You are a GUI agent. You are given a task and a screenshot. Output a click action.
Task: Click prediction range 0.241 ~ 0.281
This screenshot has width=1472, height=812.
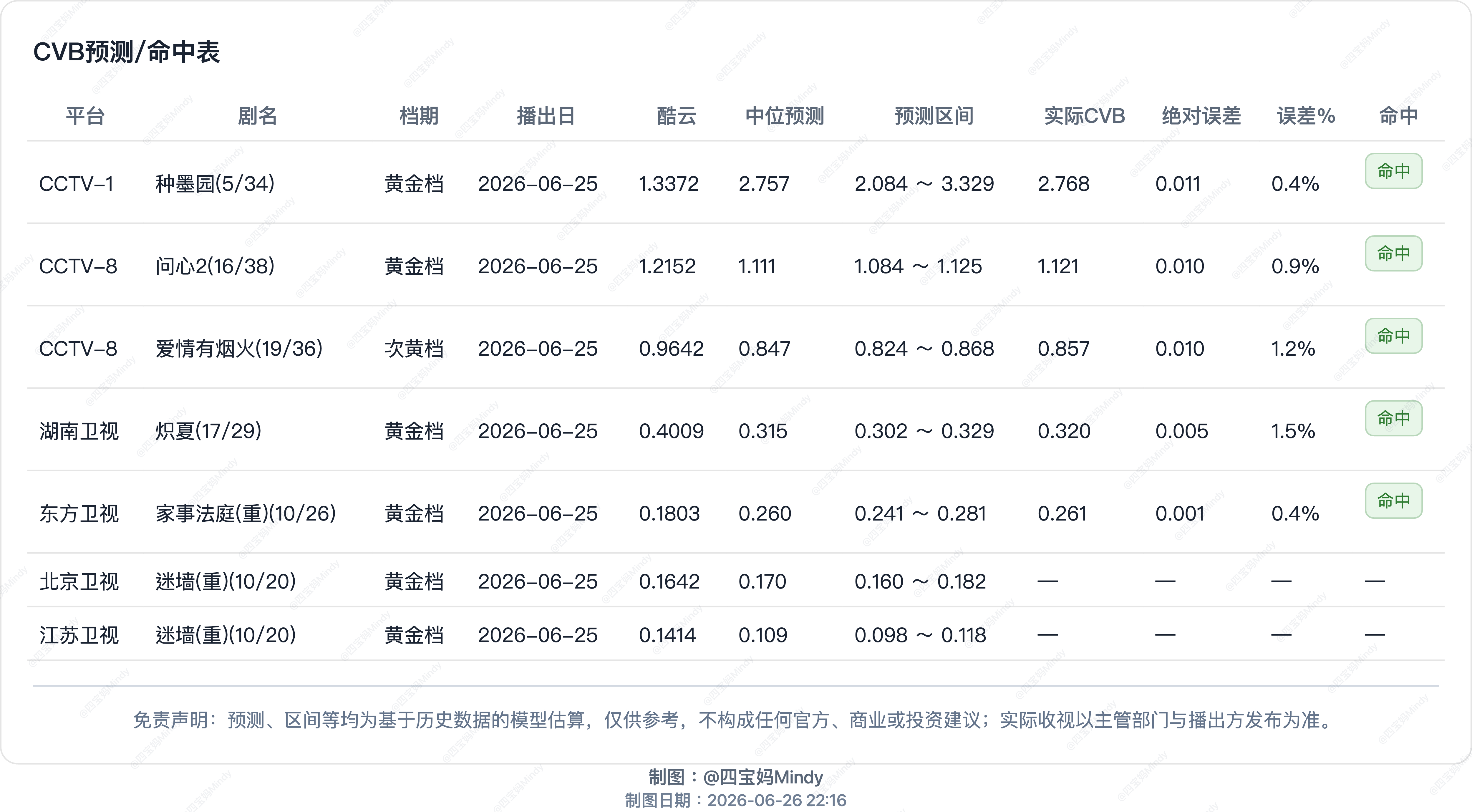920,513
